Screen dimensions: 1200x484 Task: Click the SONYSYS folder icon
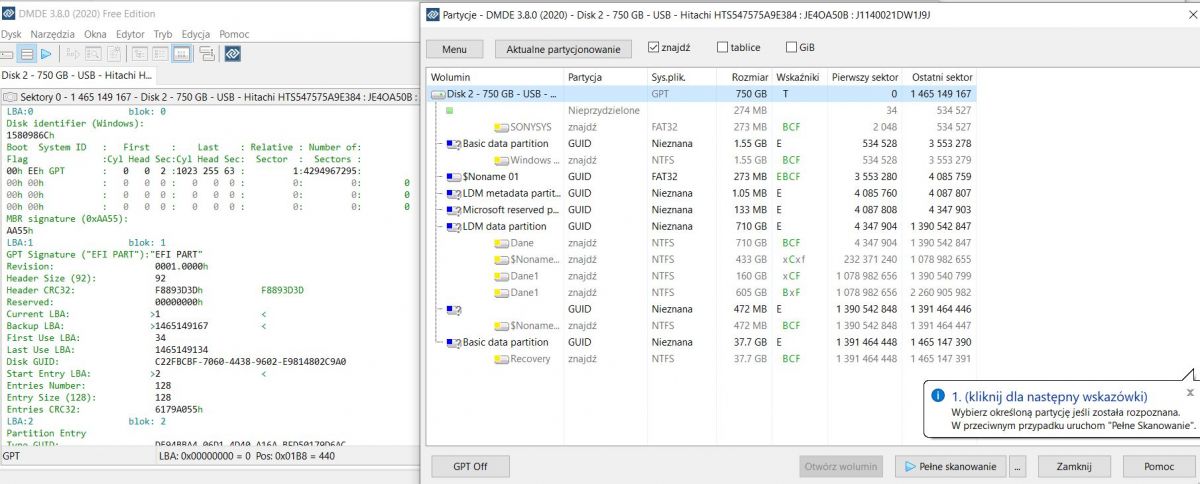(x=501, y=127)
